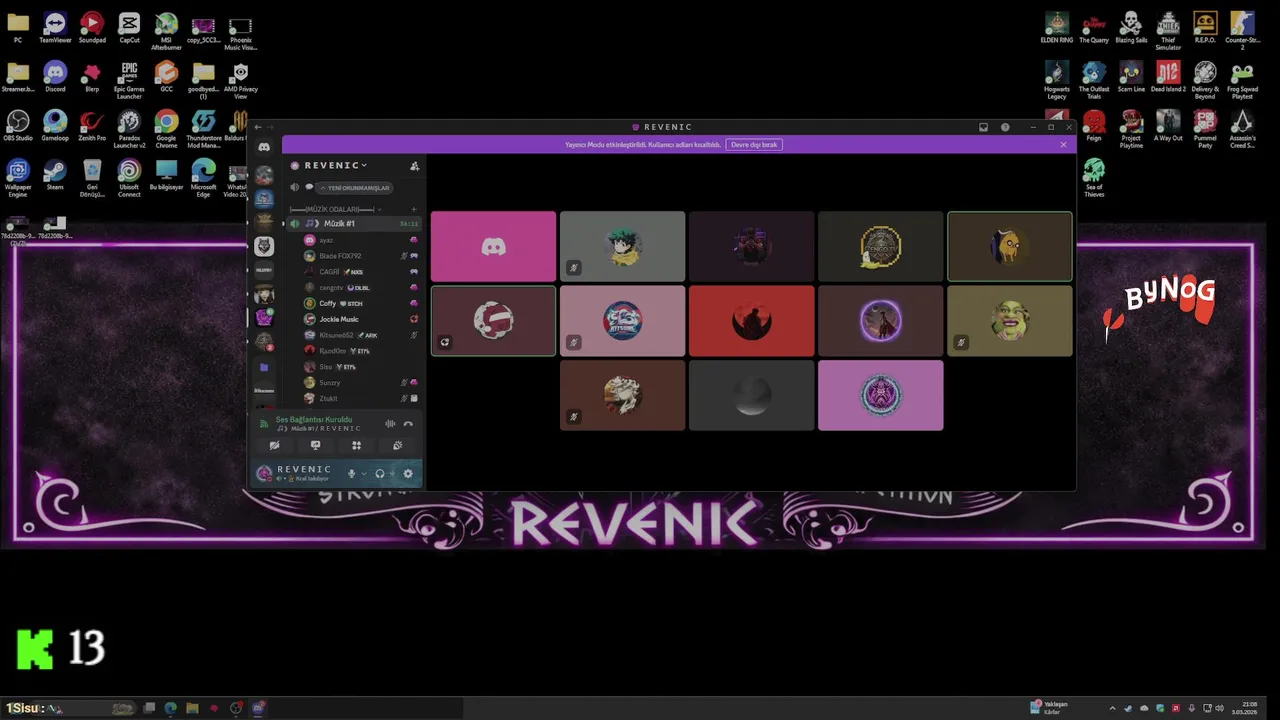Open File Explorer folder icon in taskbar
1280x720 pixels.
[192, 708]
